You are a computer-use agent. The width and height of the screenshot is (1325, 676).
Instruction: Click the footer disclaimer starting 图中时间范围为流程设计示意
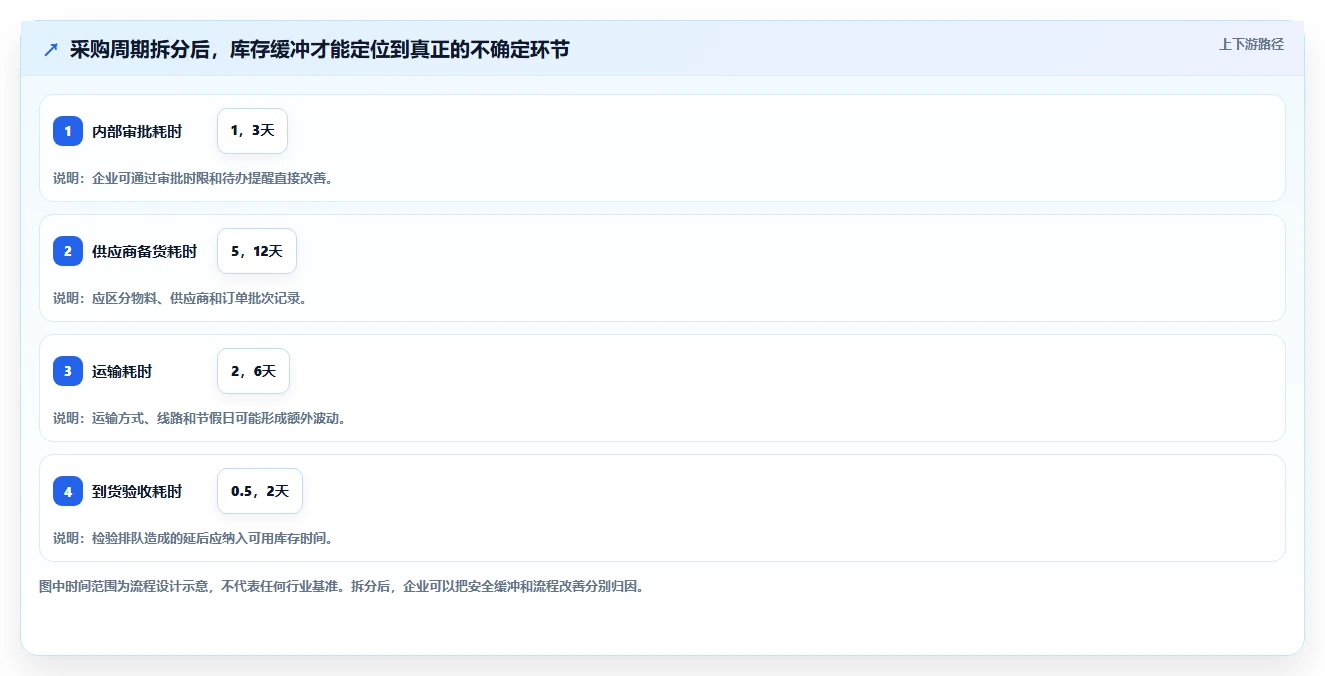point(342,586)
